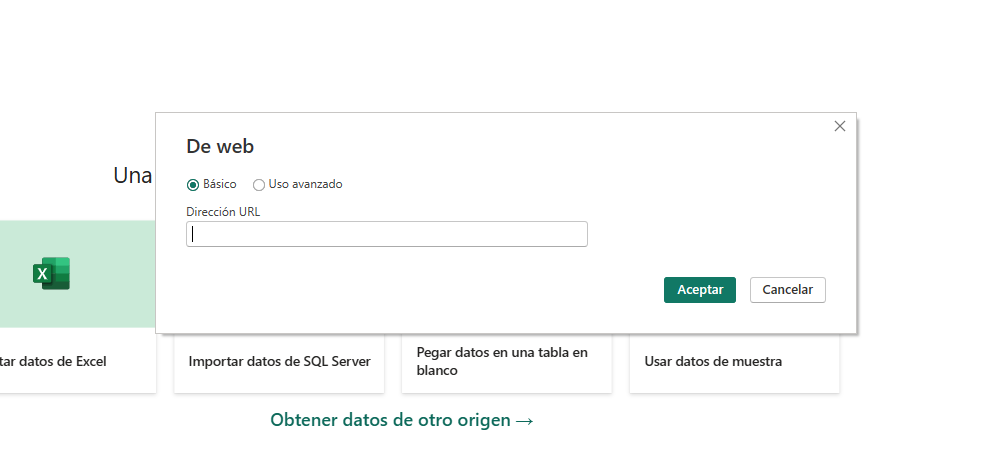The width and height of the screenshot is (995, 463).
Task: Click the Dirección URL field label
Action: point(223,212)
